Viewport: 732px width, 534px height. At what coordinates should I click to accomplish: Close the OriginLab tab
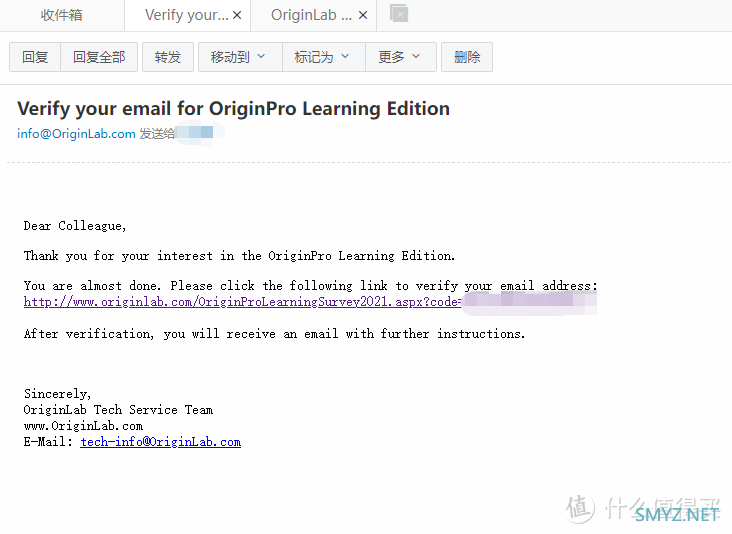pos(363,15)
